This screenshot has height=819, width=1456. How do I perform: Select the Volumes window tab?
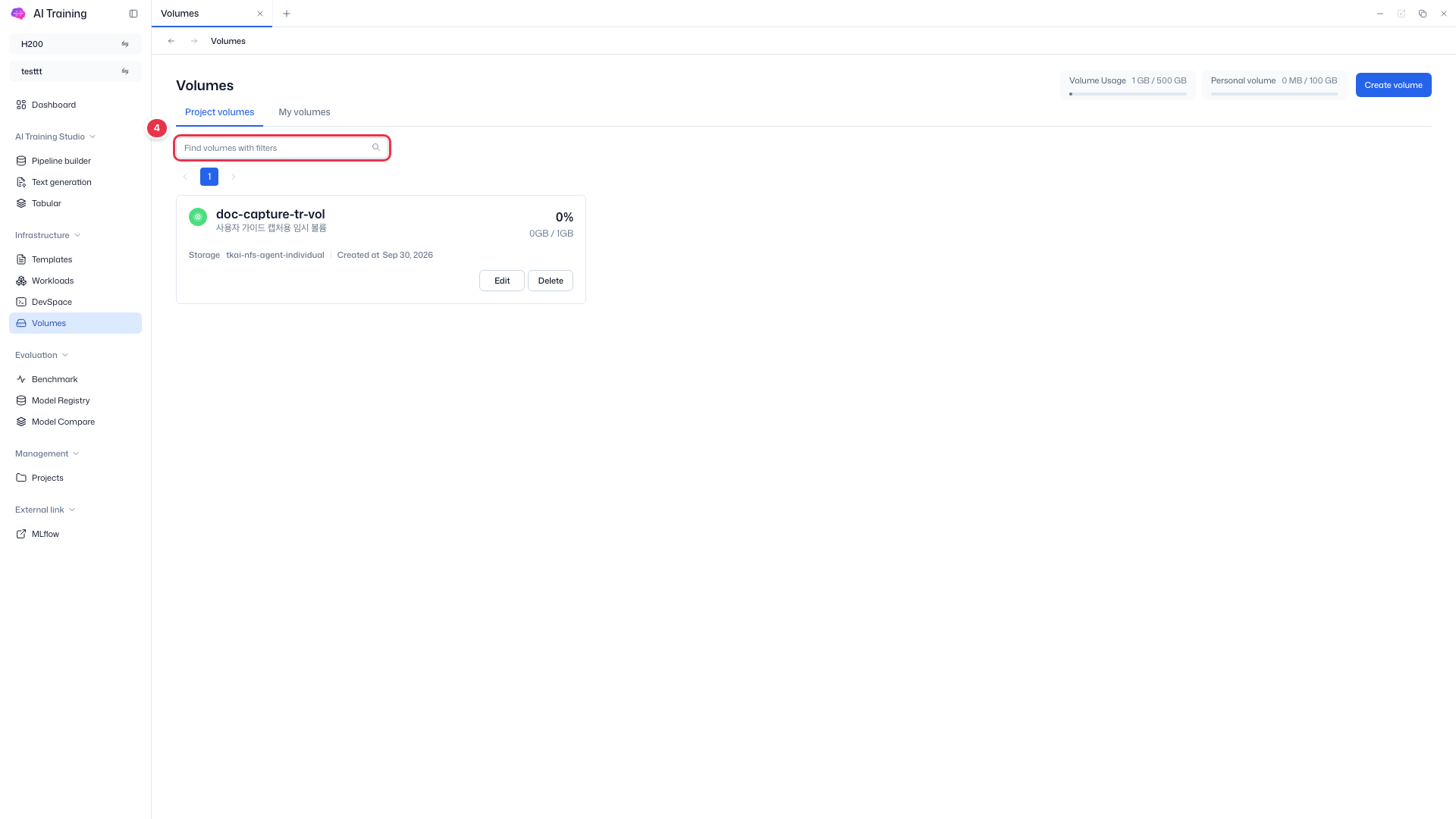tap(212, 14)
